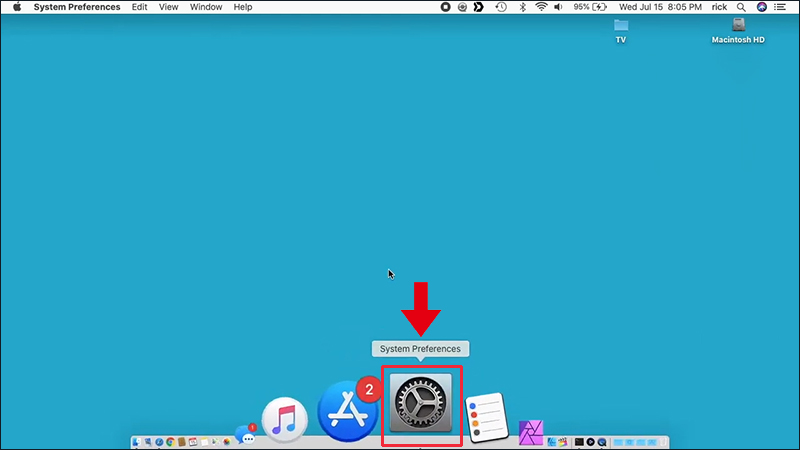
Task: Open iTunes music app in Dock
Action: [285, 420]
